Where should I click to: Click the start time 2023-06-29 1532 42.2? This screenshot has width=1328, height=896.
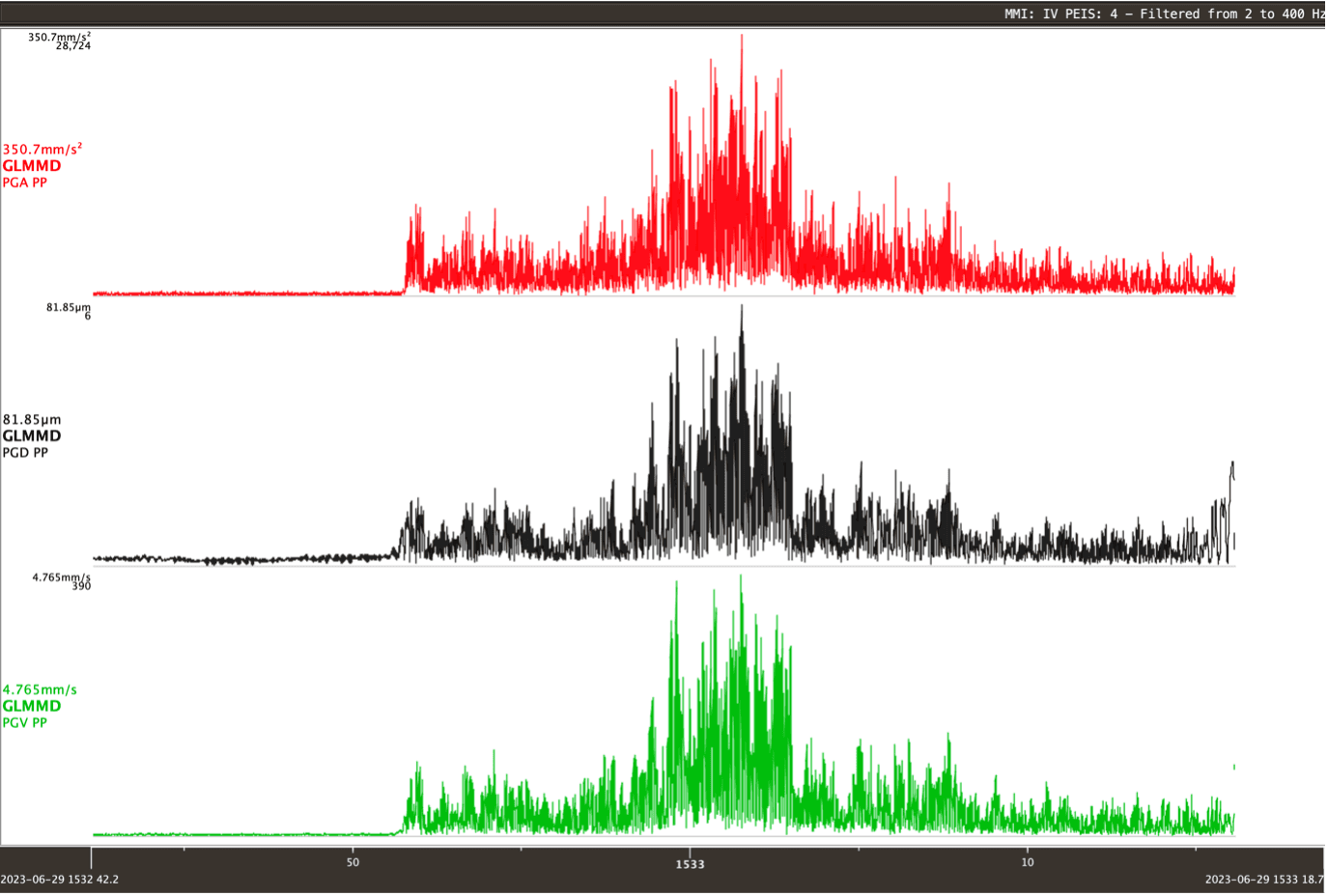tap(60, 880)
